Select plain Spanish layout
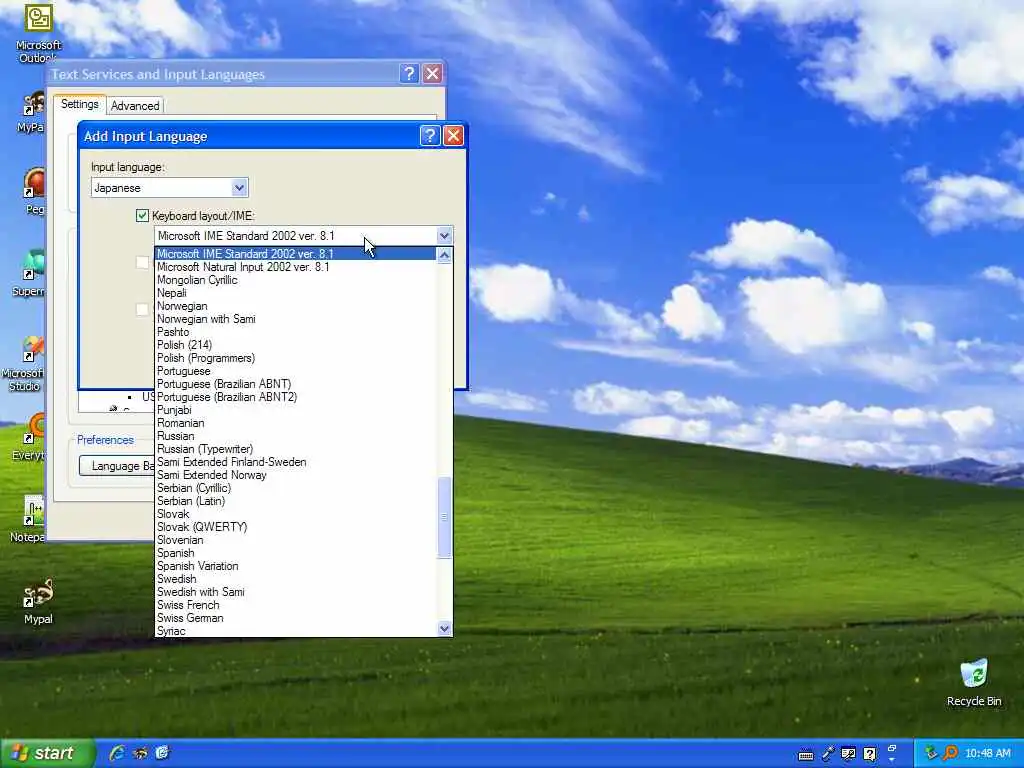This screenshot has width=1024, height=768. (296, 553)
